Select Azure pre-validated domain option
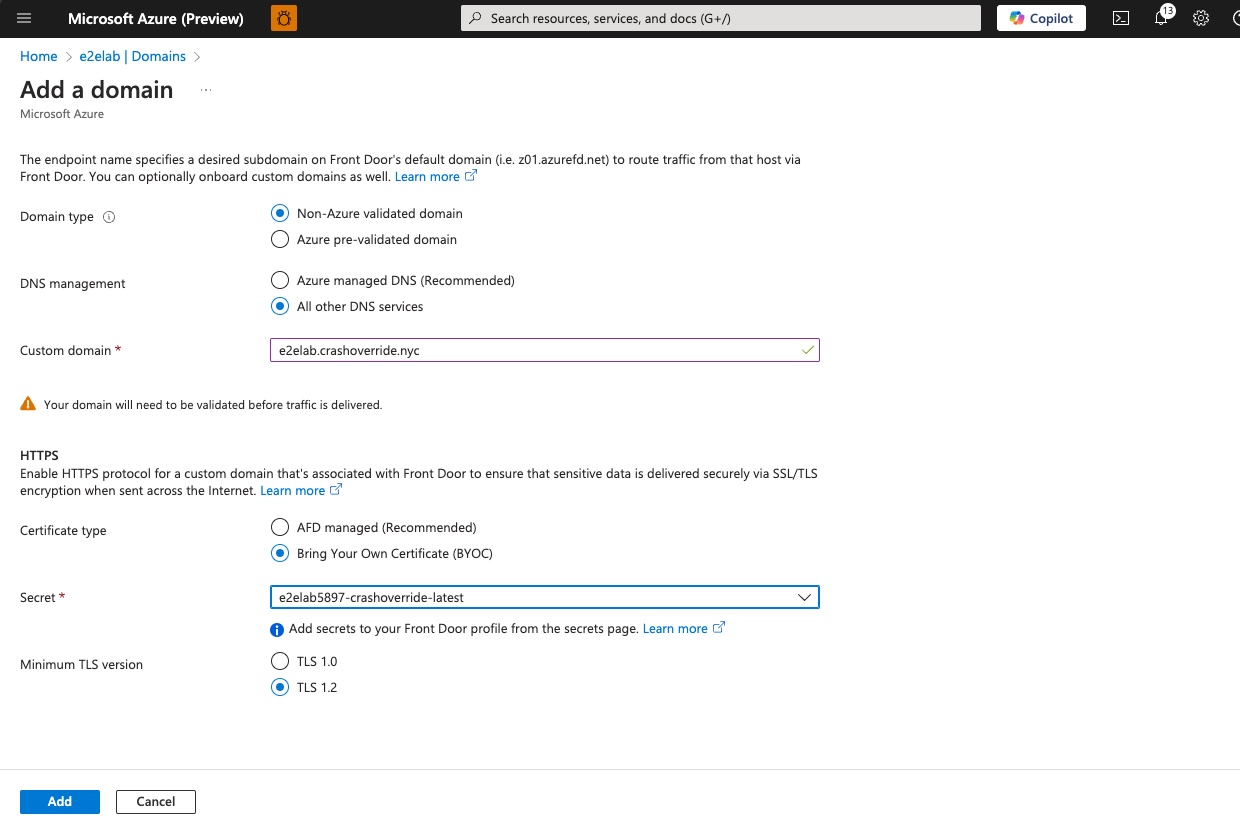The height and width of the screenshot is (826, 1240). (x=280, y=240)
